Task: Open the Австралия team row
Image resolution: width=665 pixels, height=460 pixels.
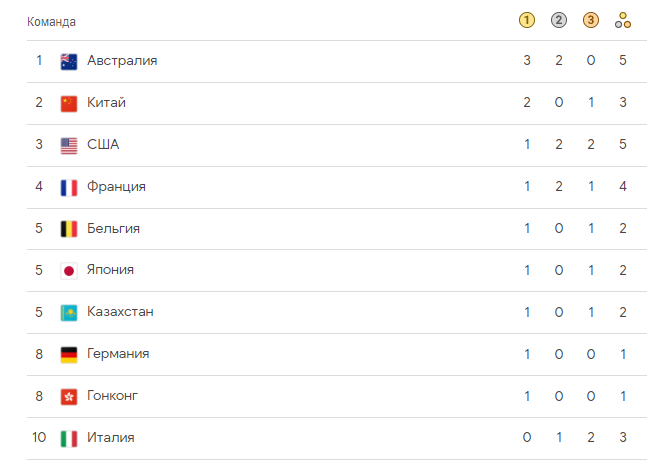Action: coord(337,61)
